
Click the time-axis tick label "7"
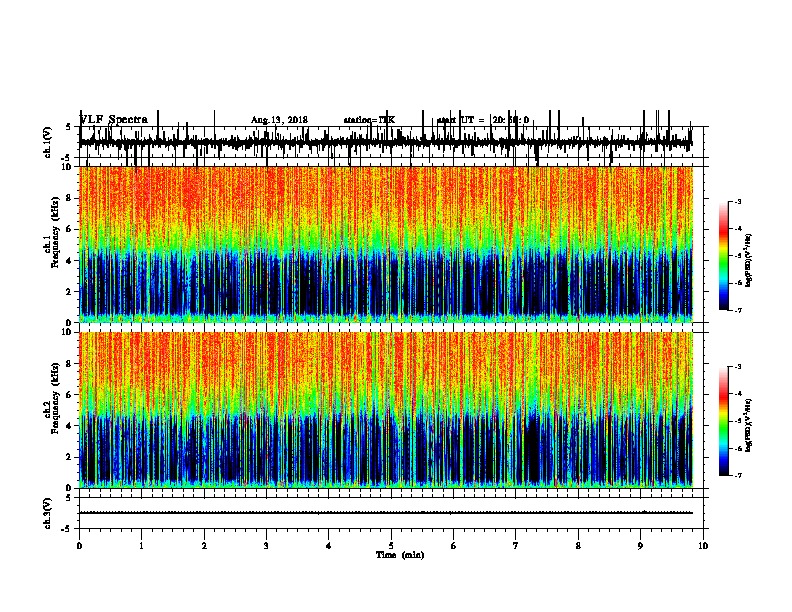[x=516, y=546]
